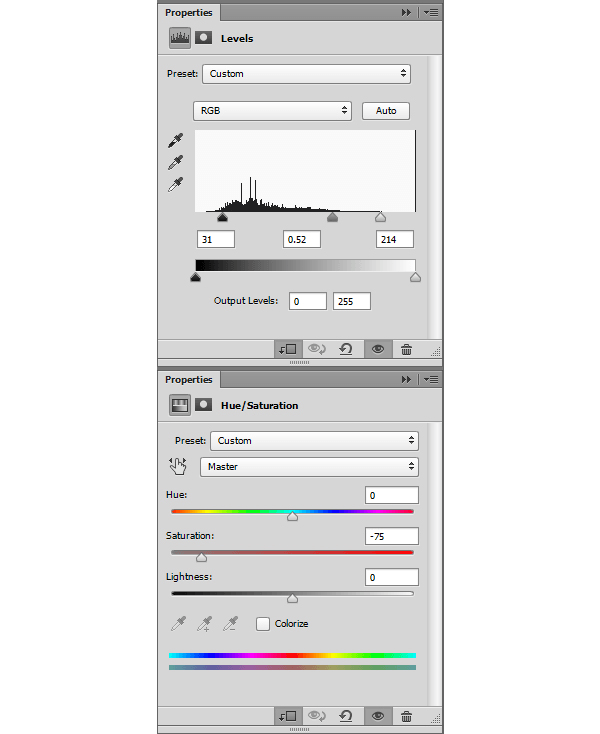This screenshot has height=734, width=600.
Task: Click the Lightness slider handle
Action: pyautogui.click(x=293, y=598)
